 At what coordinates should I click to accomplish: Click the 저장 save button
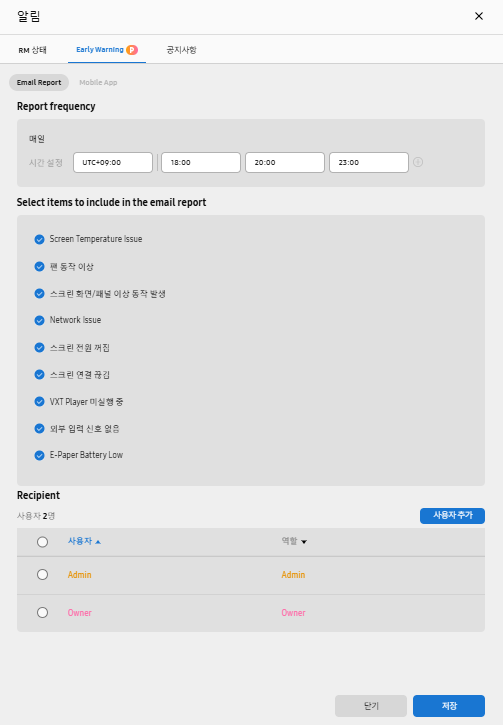449,706
